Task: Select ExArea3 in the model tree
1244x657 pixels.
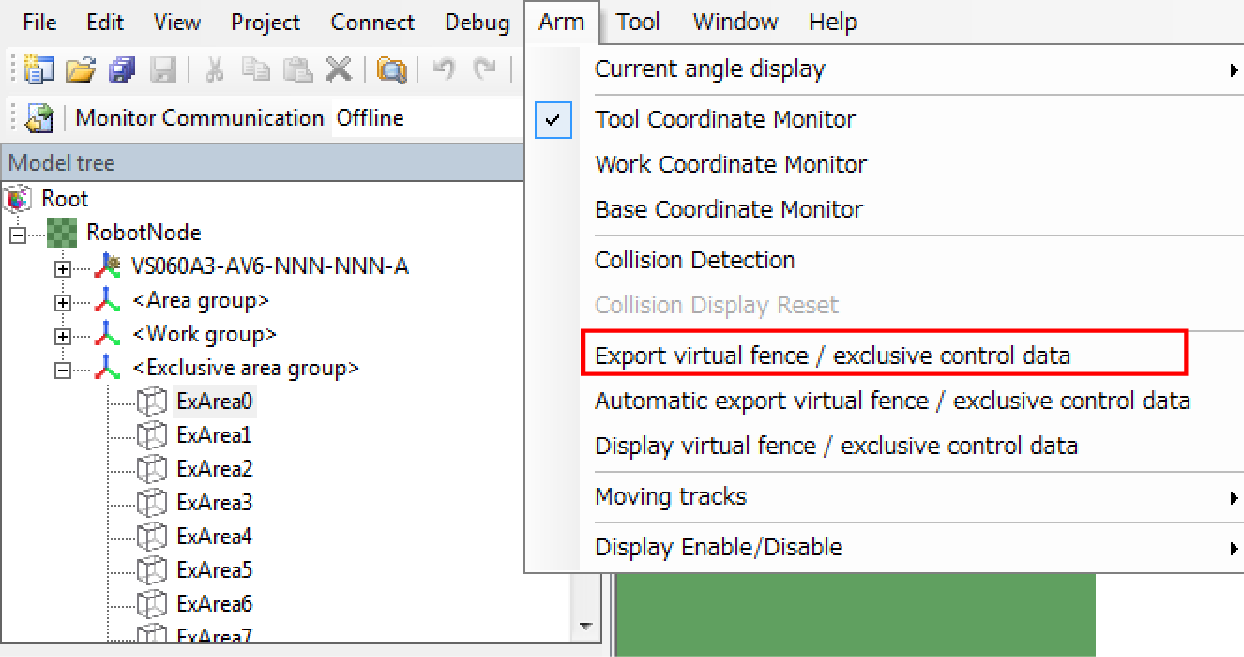Action: (x=214, y=502)
